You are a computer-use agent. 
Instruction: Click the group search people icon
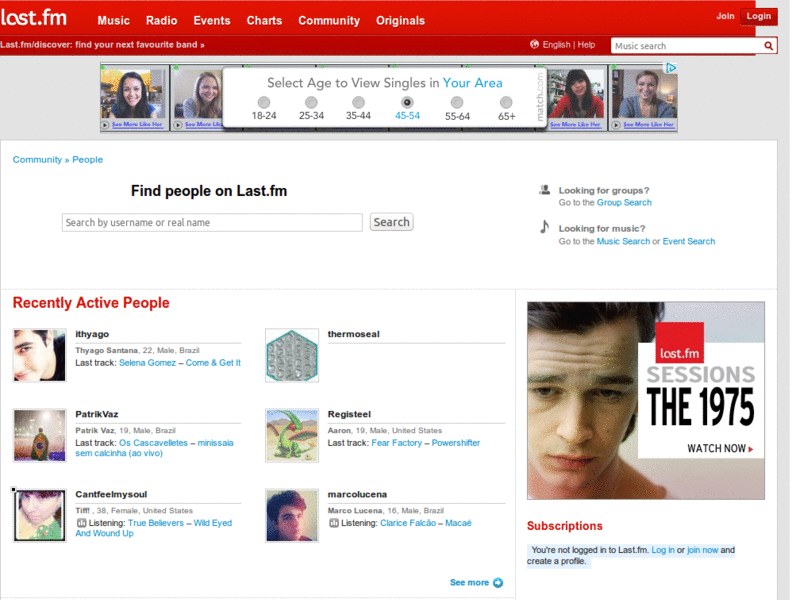pyautogui.click(x=545, y=190)
